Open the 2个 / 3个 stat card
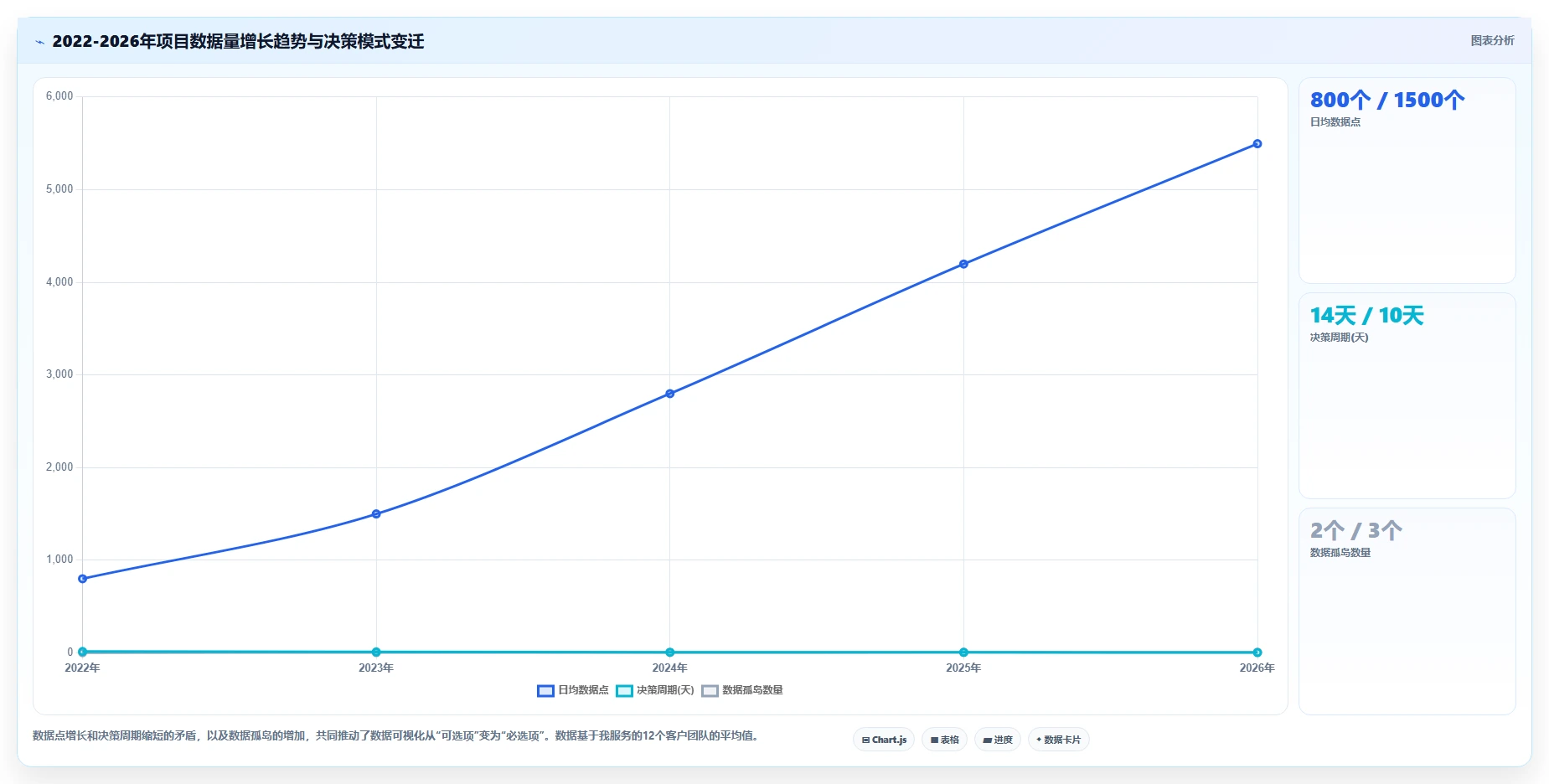This screenshot has width=1549, height=784. pyautogui.click(x=1407, y=611)
